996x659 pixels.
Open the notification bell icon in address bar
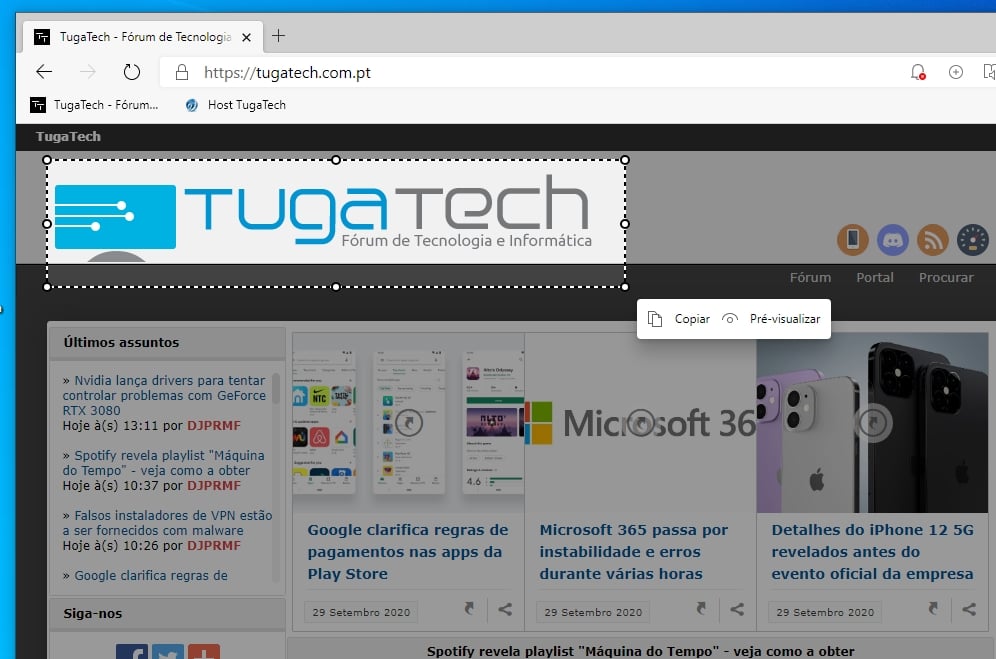(x=918, y=72)
